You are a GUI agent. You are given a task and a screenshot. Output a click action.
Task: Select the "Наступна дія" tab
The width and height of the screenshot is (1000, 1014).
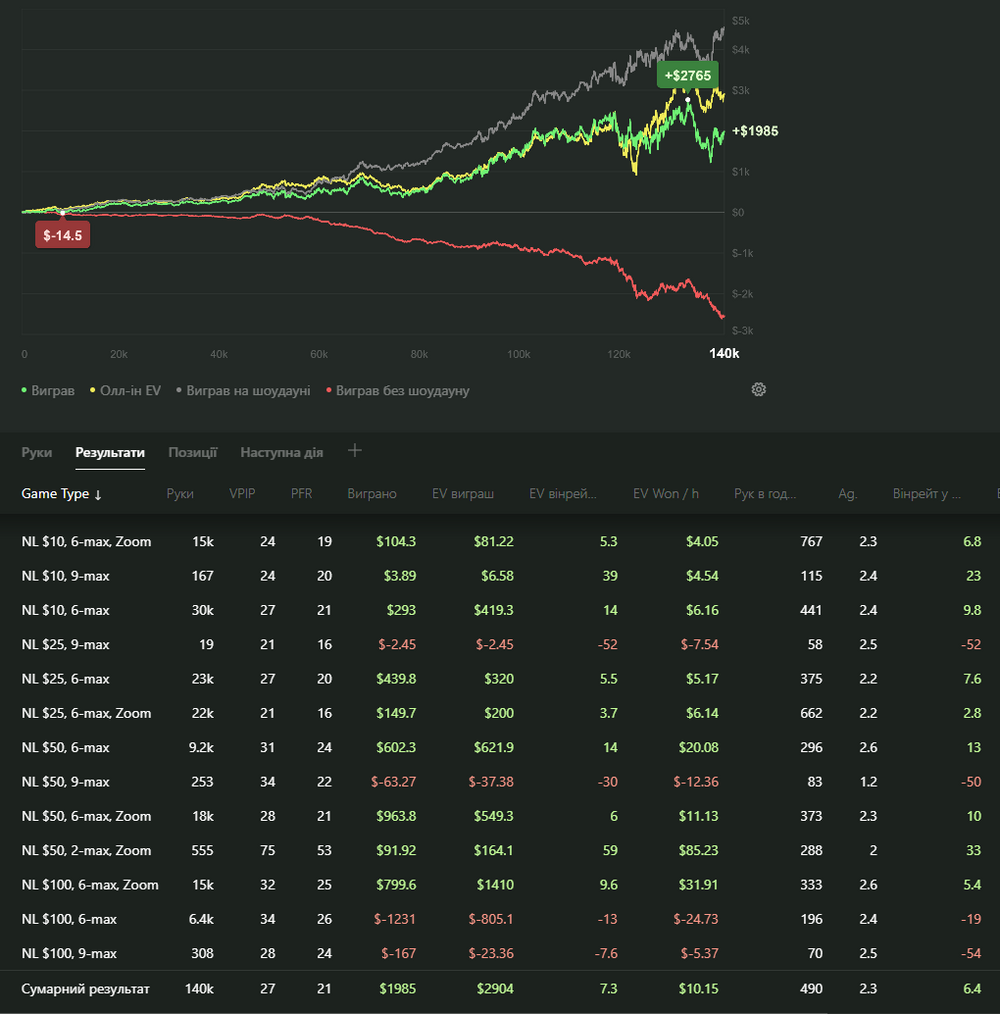pyautogui.click(x=281, y=452)
